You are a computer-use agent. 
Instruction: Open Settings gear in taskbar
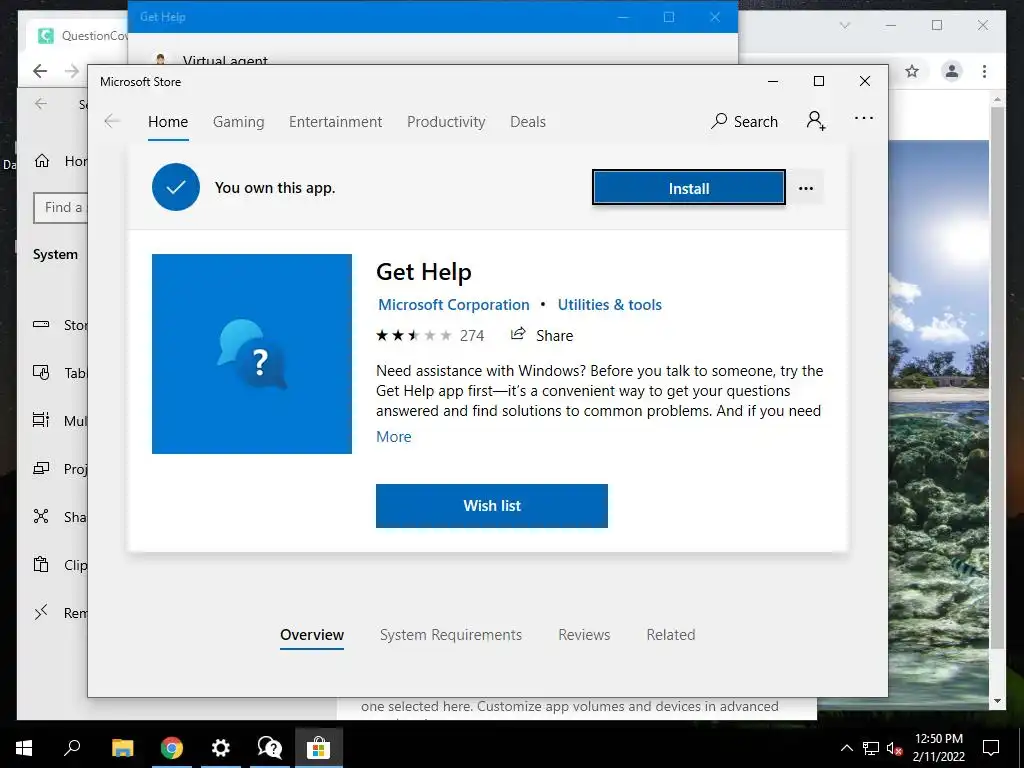(221, 748)
